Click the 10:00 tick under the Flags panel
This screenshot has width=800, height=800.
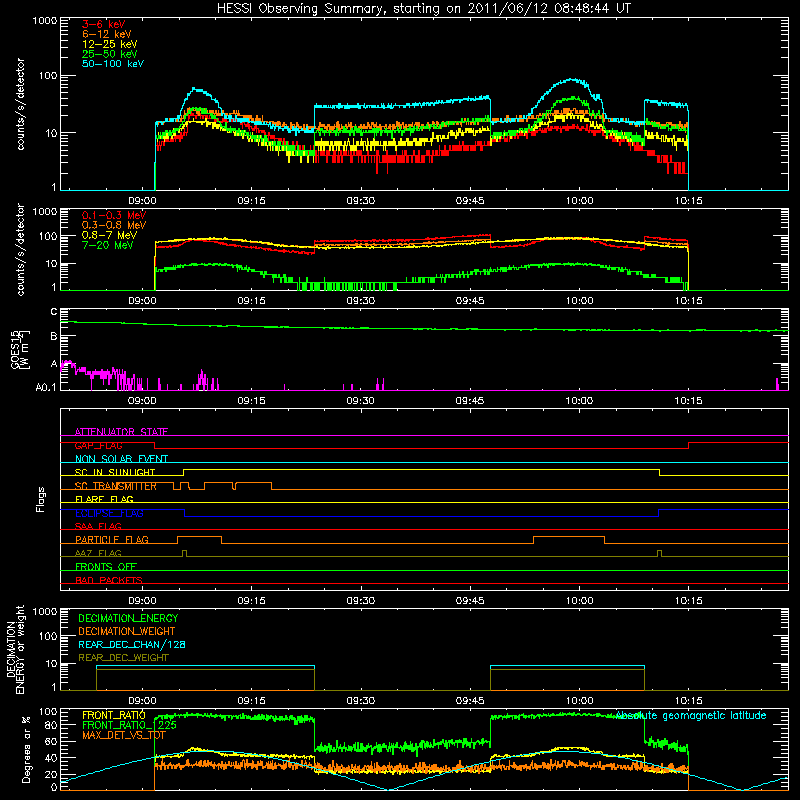(x=579, y=601)
